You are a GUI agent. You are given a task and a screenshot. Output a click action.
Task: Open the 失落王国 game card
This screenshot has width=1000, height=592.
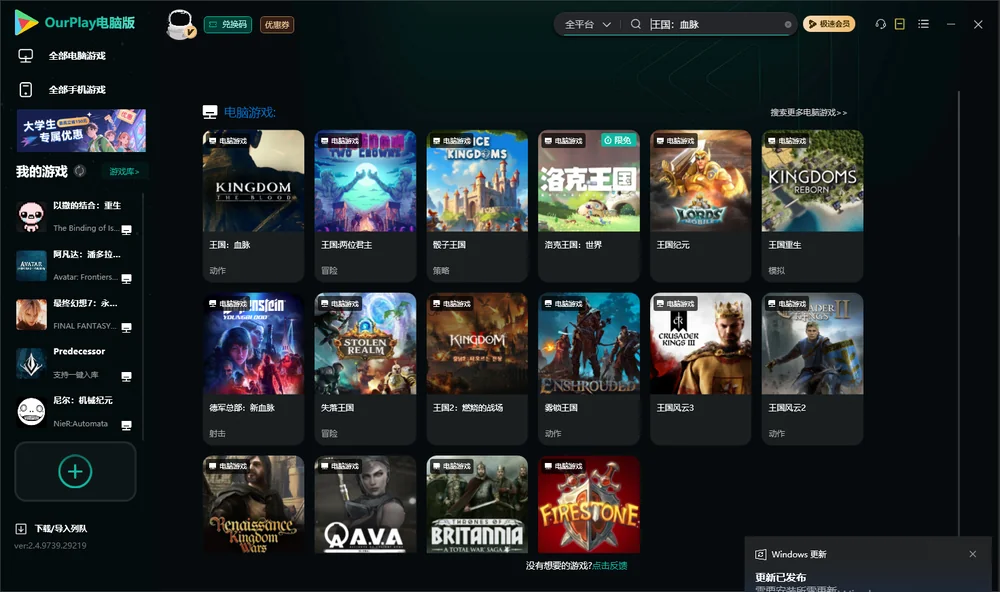[x=365, y=368]
